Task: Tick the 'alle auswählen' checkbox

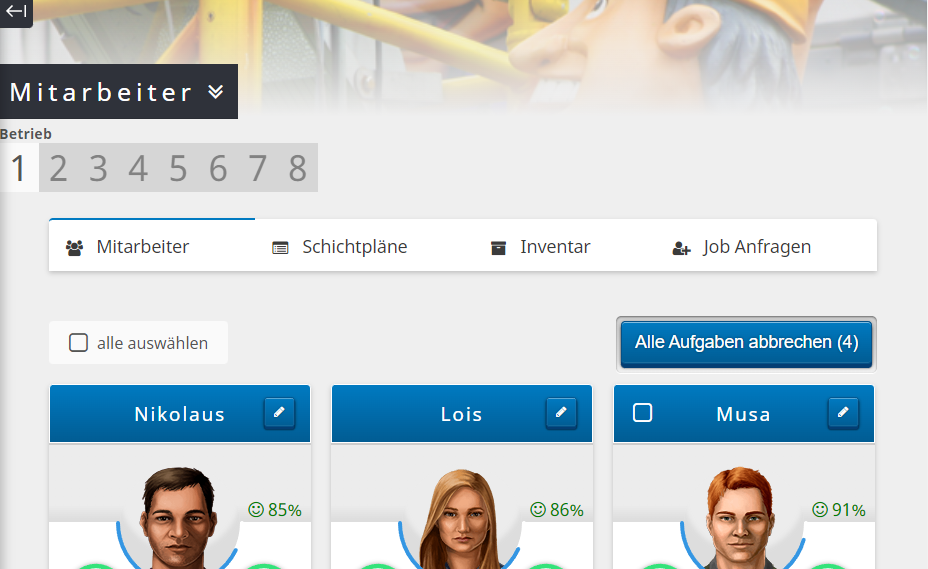Action: [78, 342]
